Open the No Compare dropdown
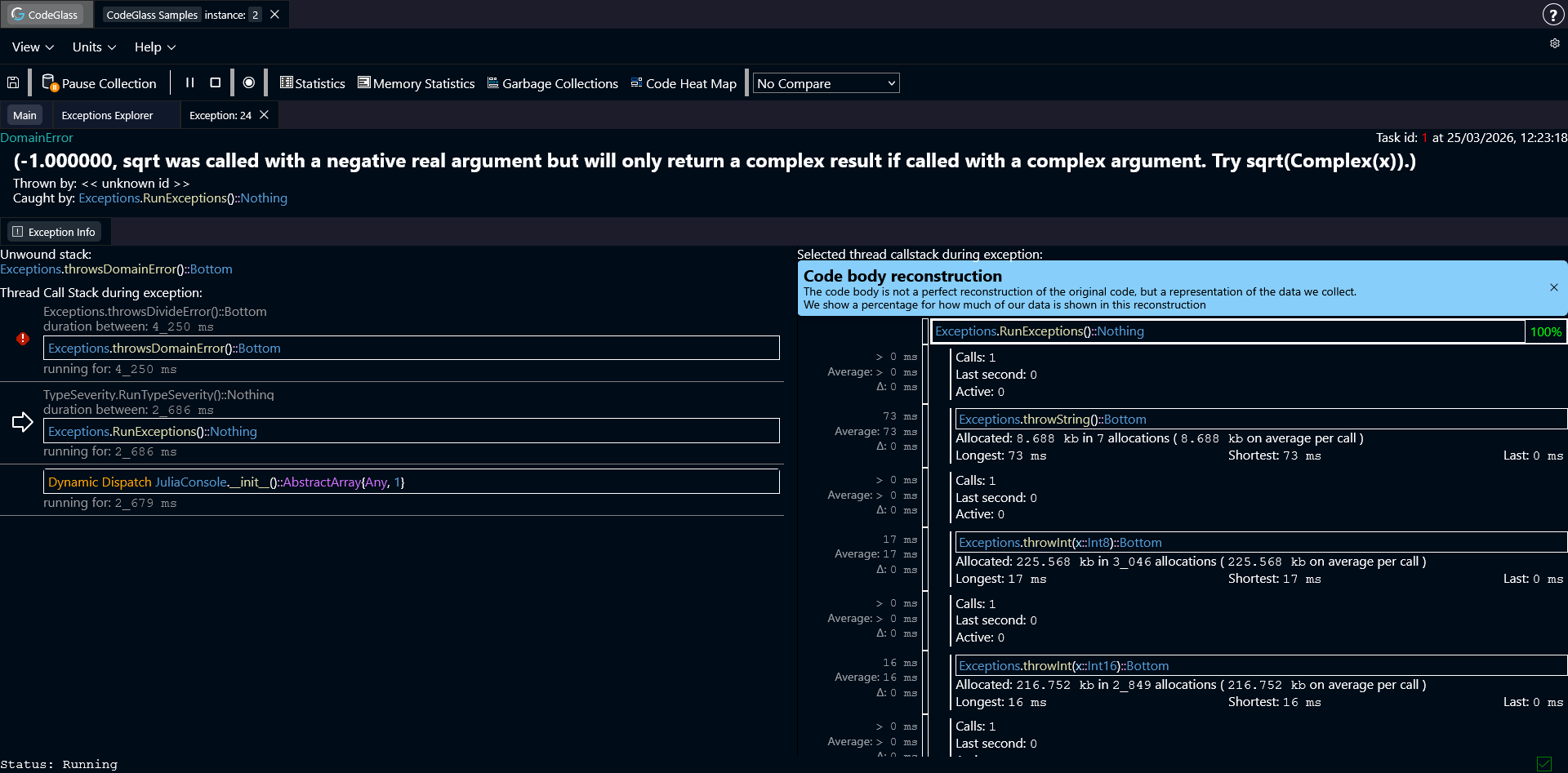 (825, 82)
